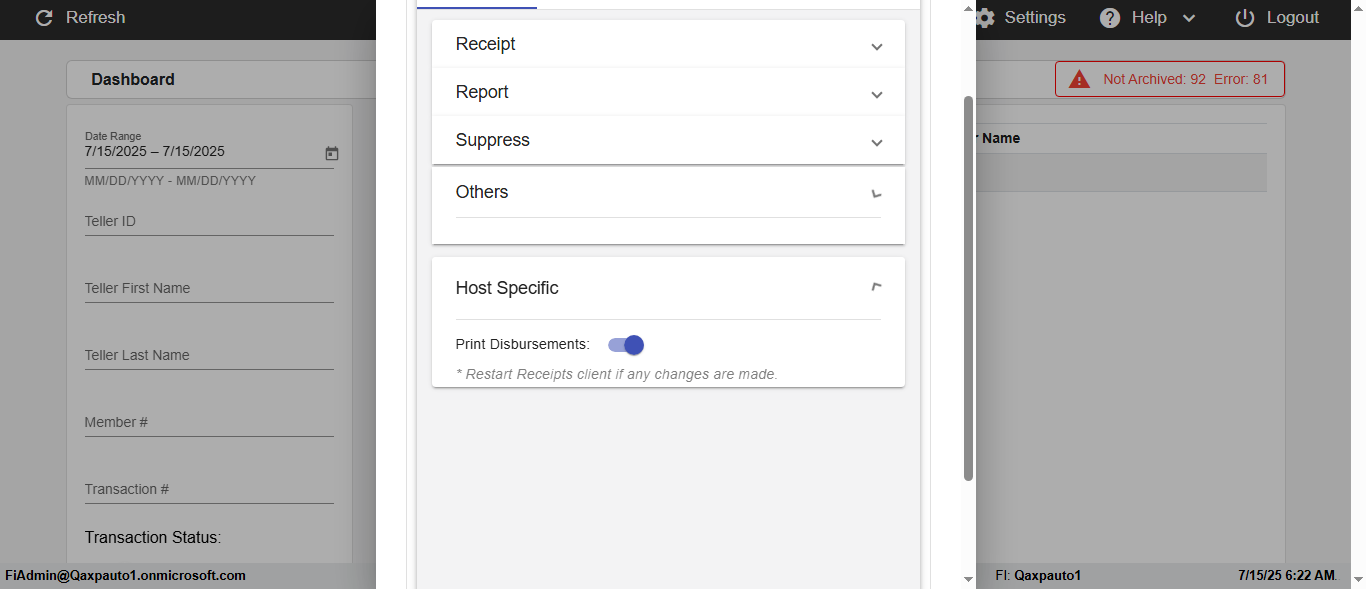The height and width of the screenshot is (589, 1366).
Task: Expand the Report section chevron
Action: pyautogui.click(x=877, y=95)
